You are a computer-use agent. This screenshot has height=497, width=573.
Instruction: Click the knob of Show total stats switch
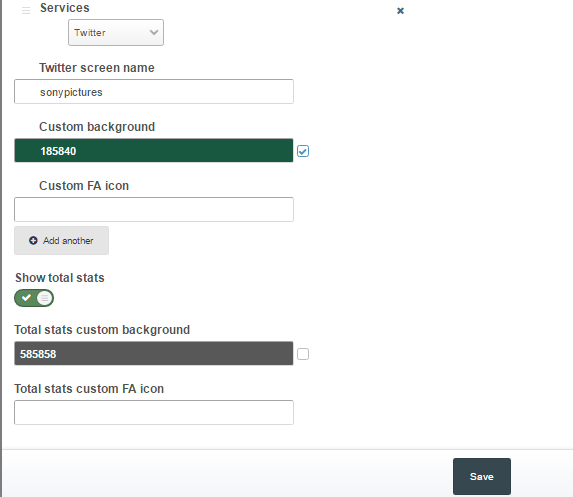[x=45, y=298]
